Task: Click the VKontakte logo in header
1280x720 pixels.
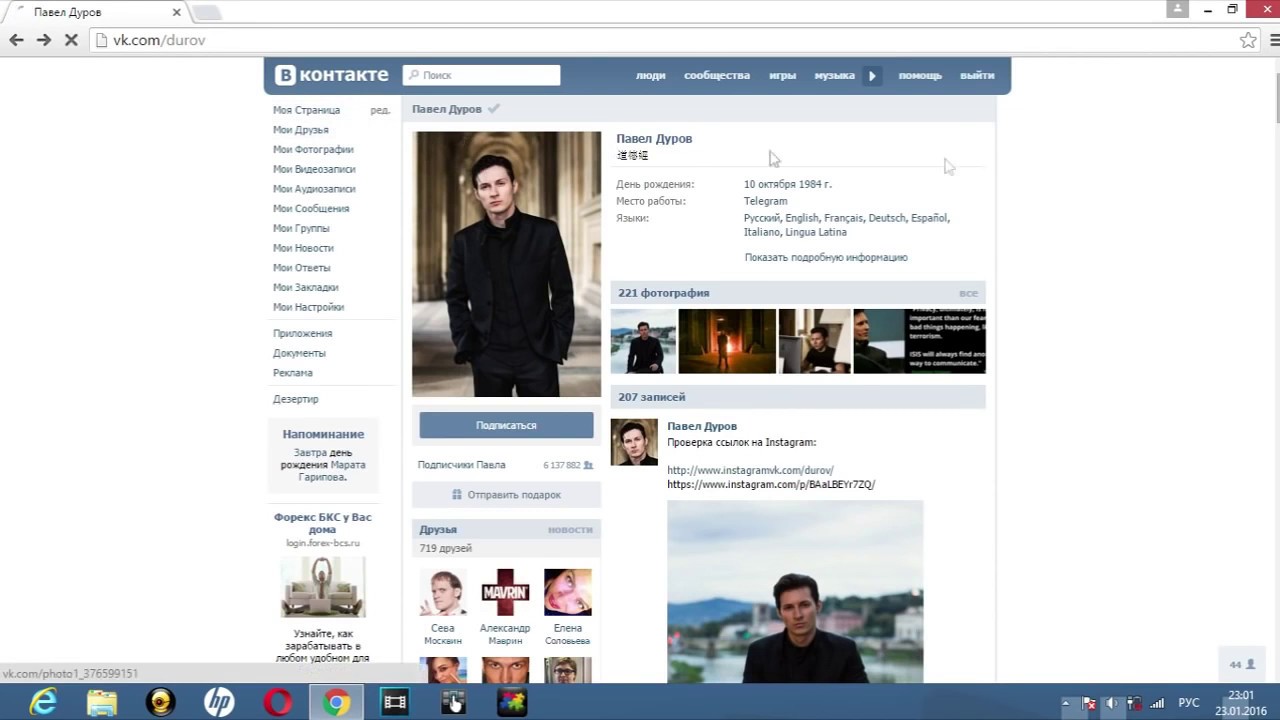Action: point(332,75)
